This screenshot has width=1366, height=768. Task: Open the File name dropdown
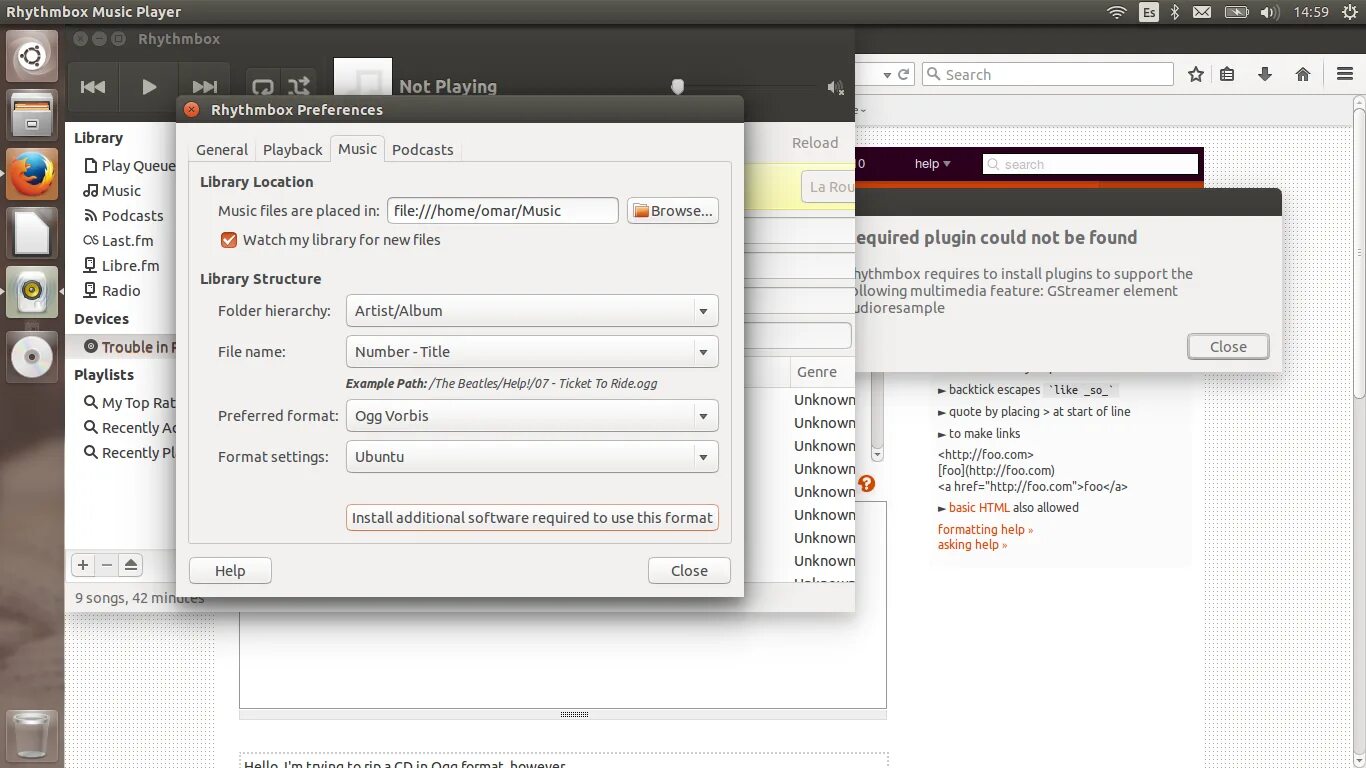(532, 352)
